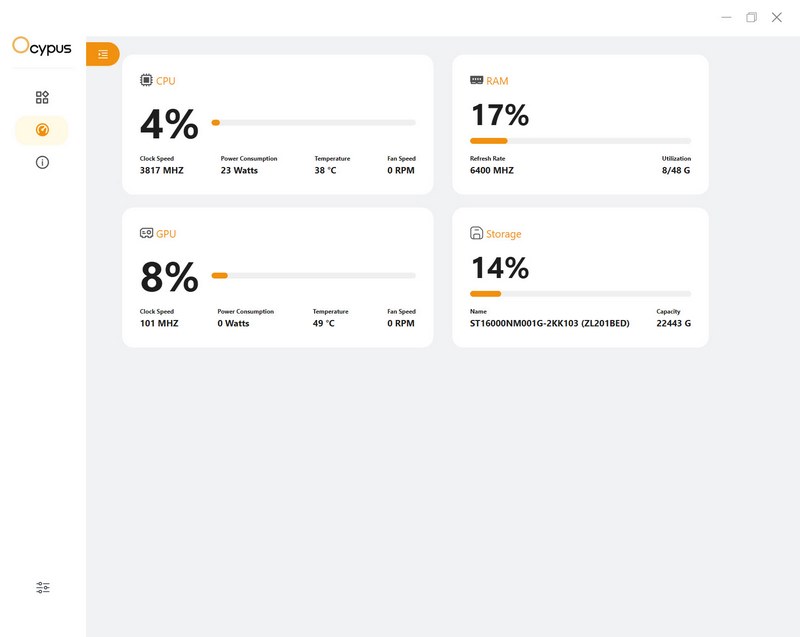Click the GPU card icon
Image resolution: width=800 pixels, height=637 pixels.
146,233
